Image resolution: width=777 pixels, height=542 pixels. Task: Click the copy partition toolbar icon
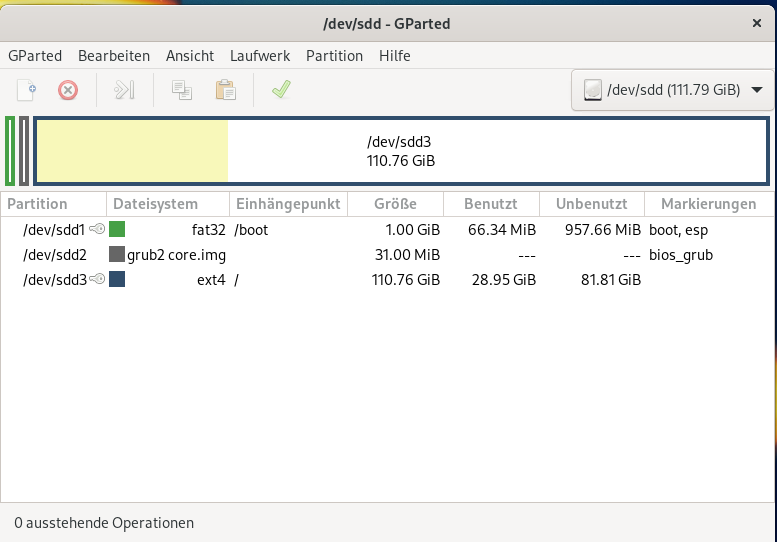point(182,90)
